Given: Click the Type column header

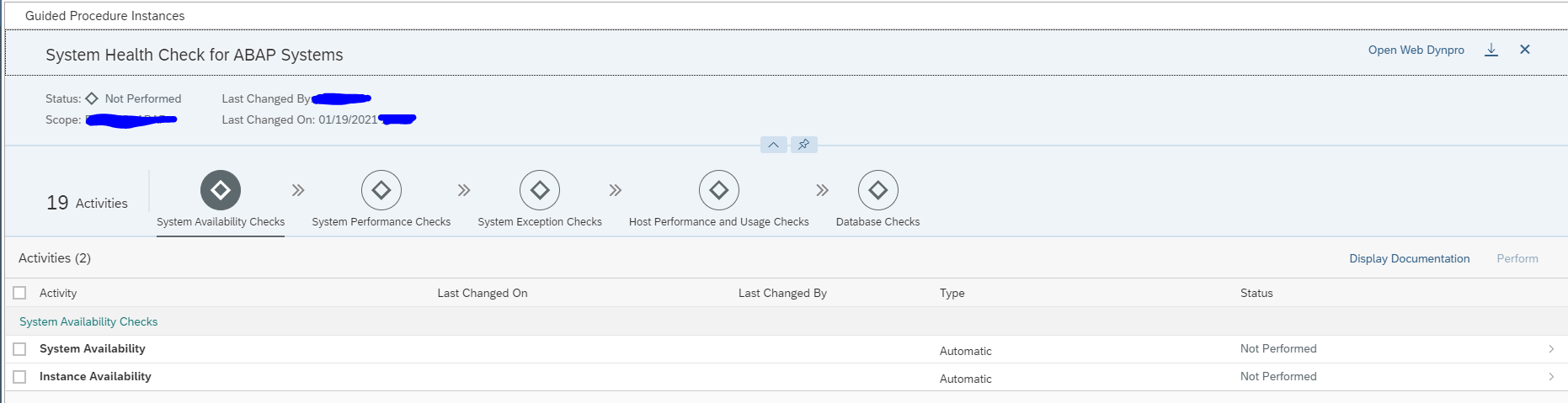Looking at the screenshot, I should pos(952,293).
